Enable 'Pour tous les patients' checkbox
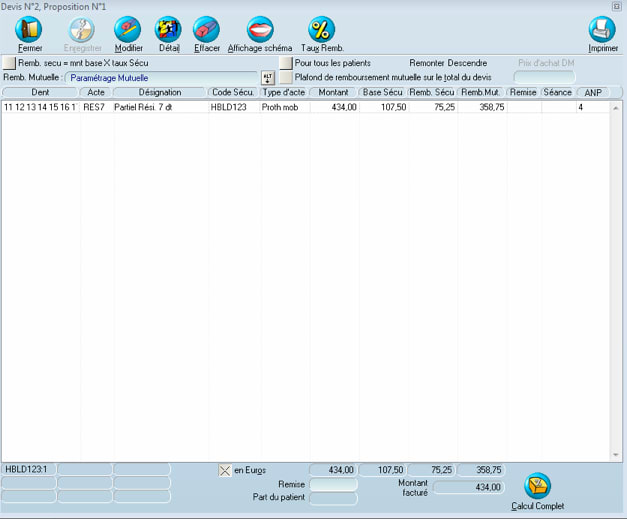 [x=286, y=63]
